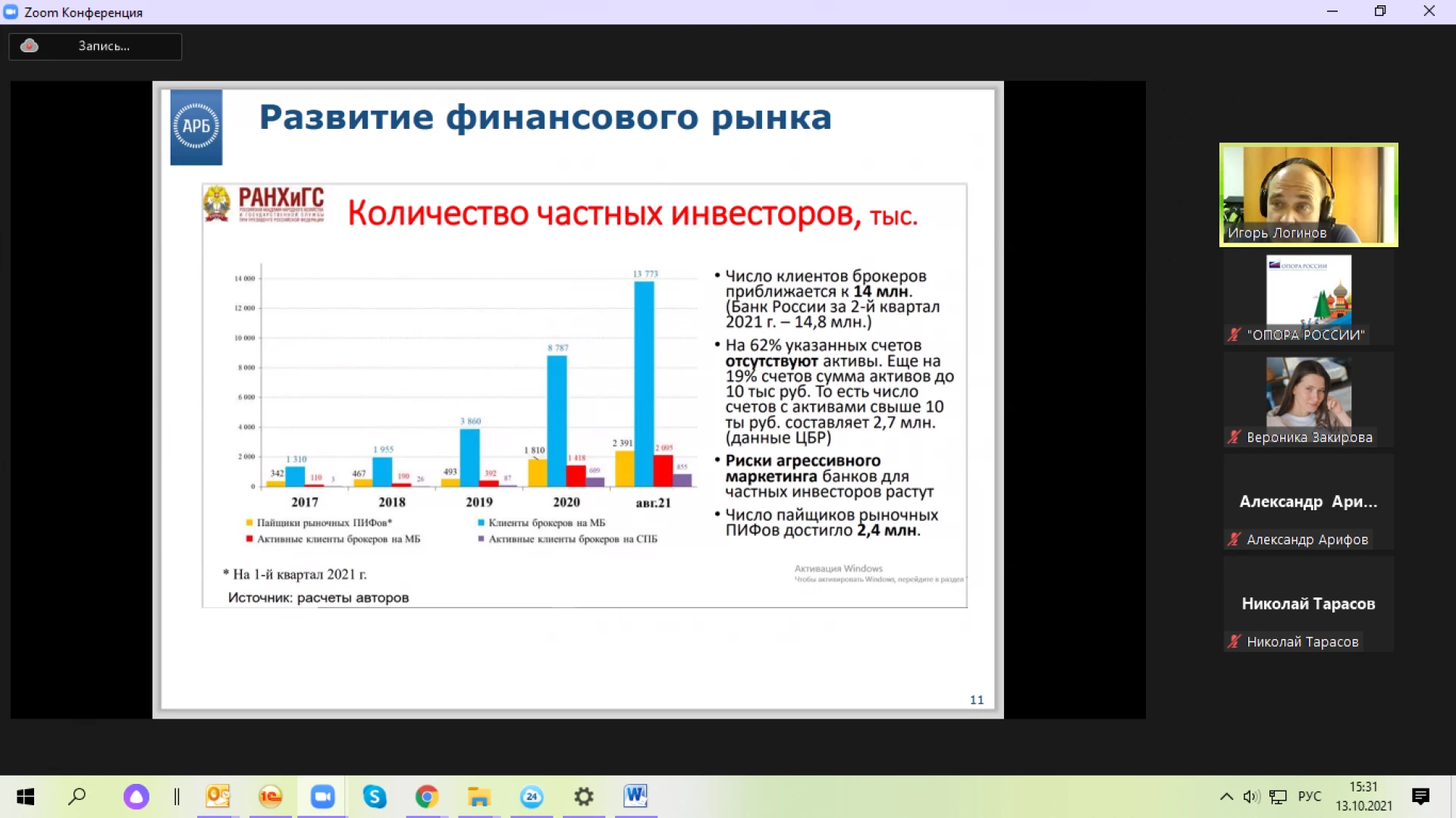
Task: Switch input language via РУС indicator
Action: click(1310, 797)
